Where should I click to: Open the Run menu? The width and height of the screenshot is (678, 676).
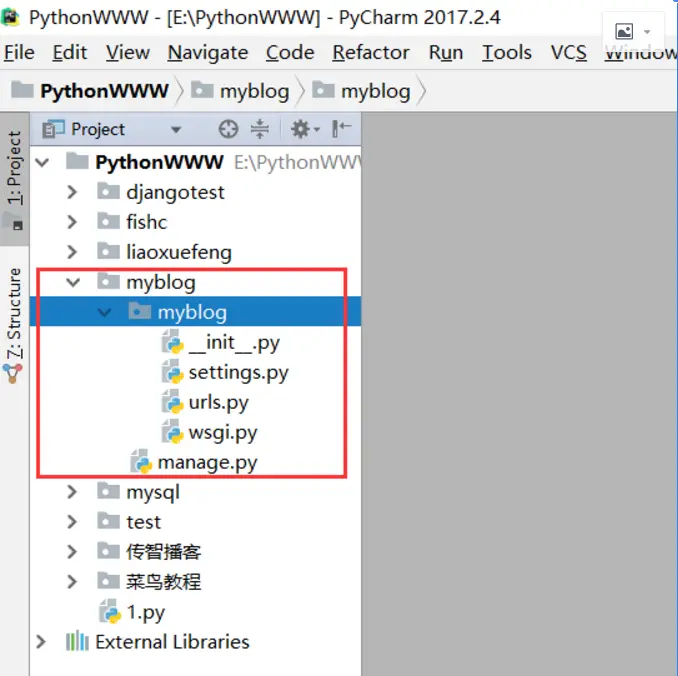[446, 52]
